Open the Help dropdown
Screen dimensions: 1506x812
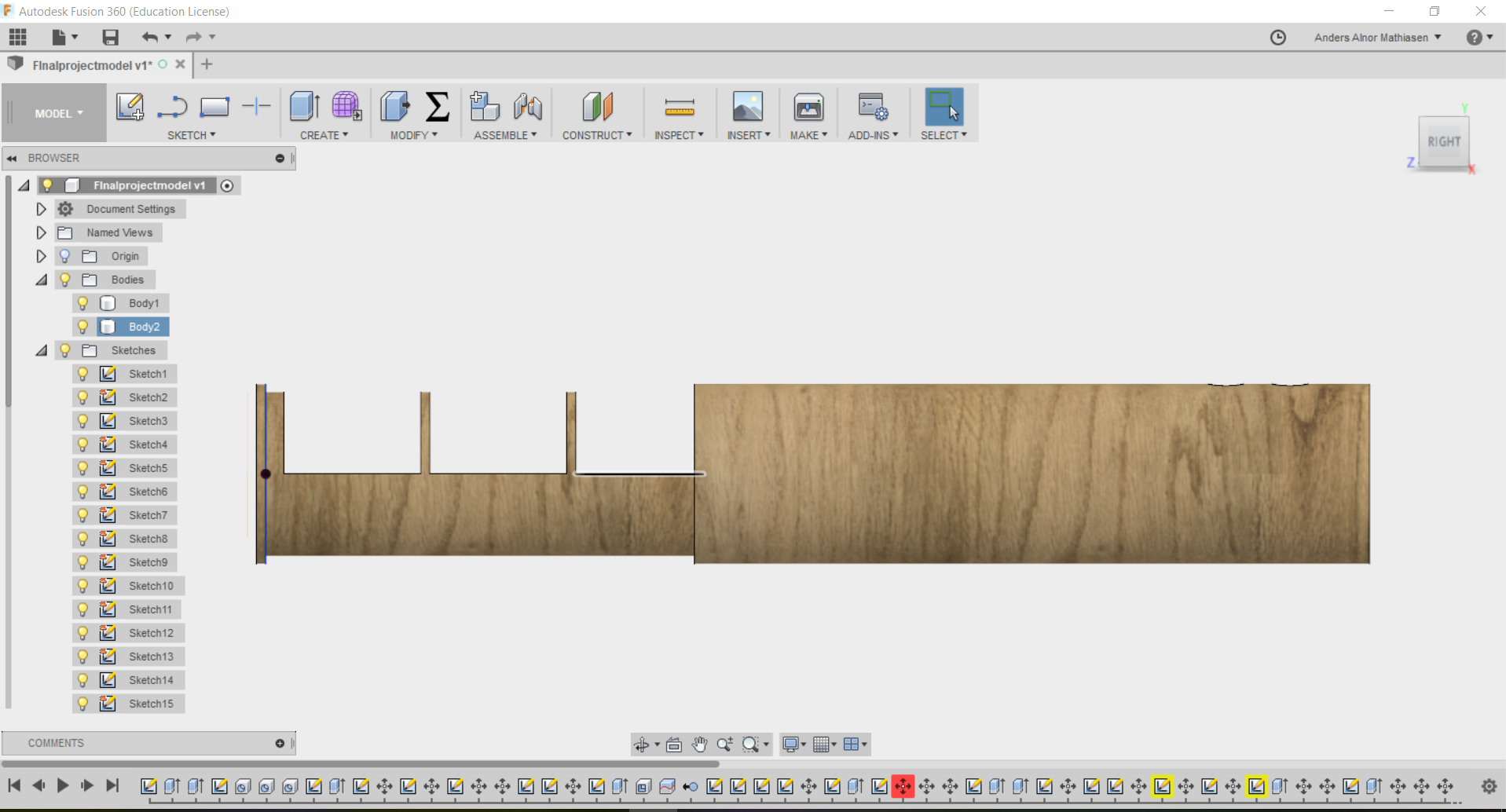[x=1479, y=38]
